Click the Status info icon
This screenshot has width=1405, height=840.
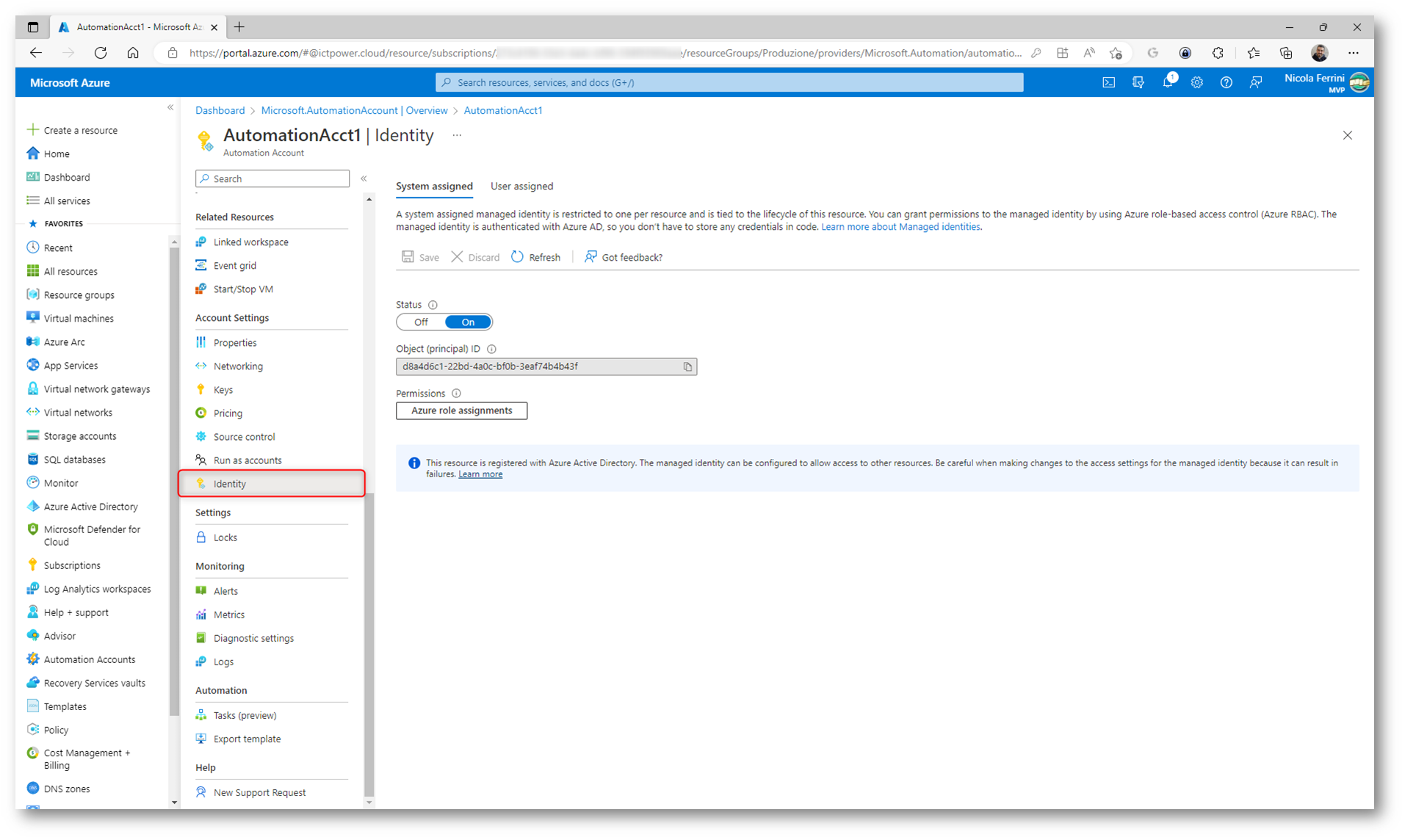pos(433,305)
